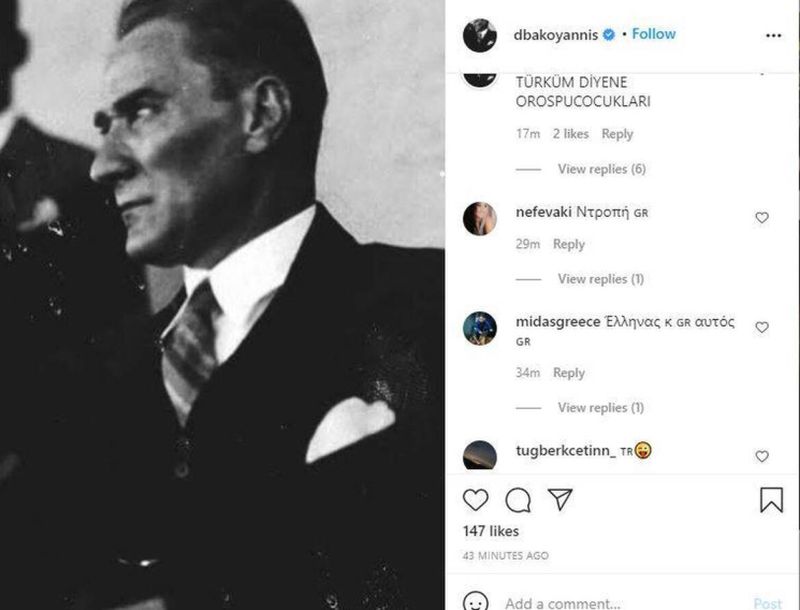The width and height of the screenshot is (800, 610).
Task: Expand replies under midasgreece's comment
Action: tap(600, 408)
